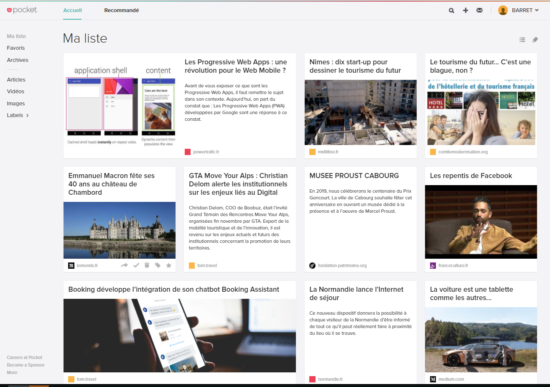Image resolution: width=550 pixels, height=387 pixels.
Task: Click the midilibre.fr source text
Action: (328, 152)
